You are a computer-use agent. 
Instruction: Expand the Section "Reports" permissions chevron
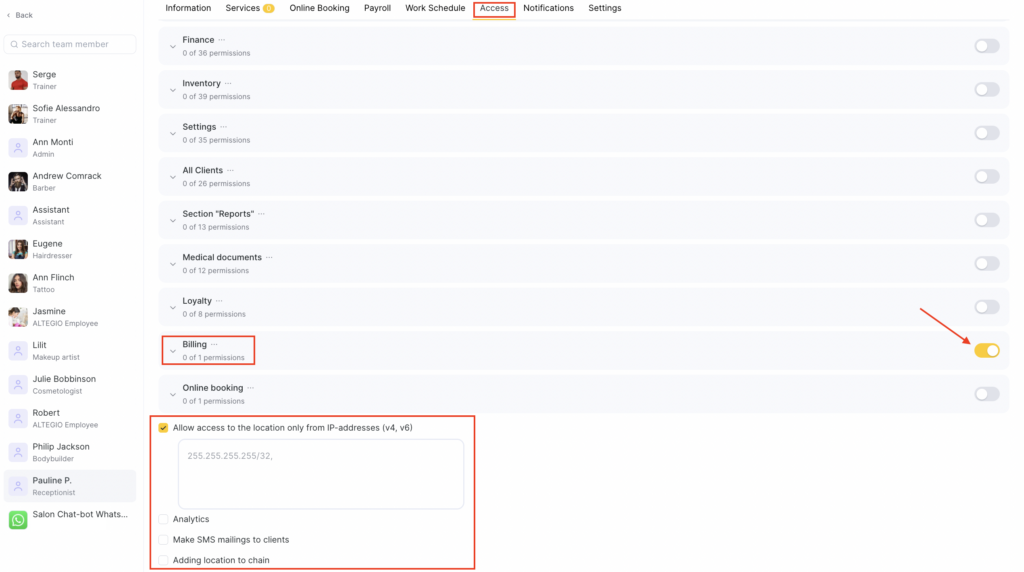[x=173, y=220]
